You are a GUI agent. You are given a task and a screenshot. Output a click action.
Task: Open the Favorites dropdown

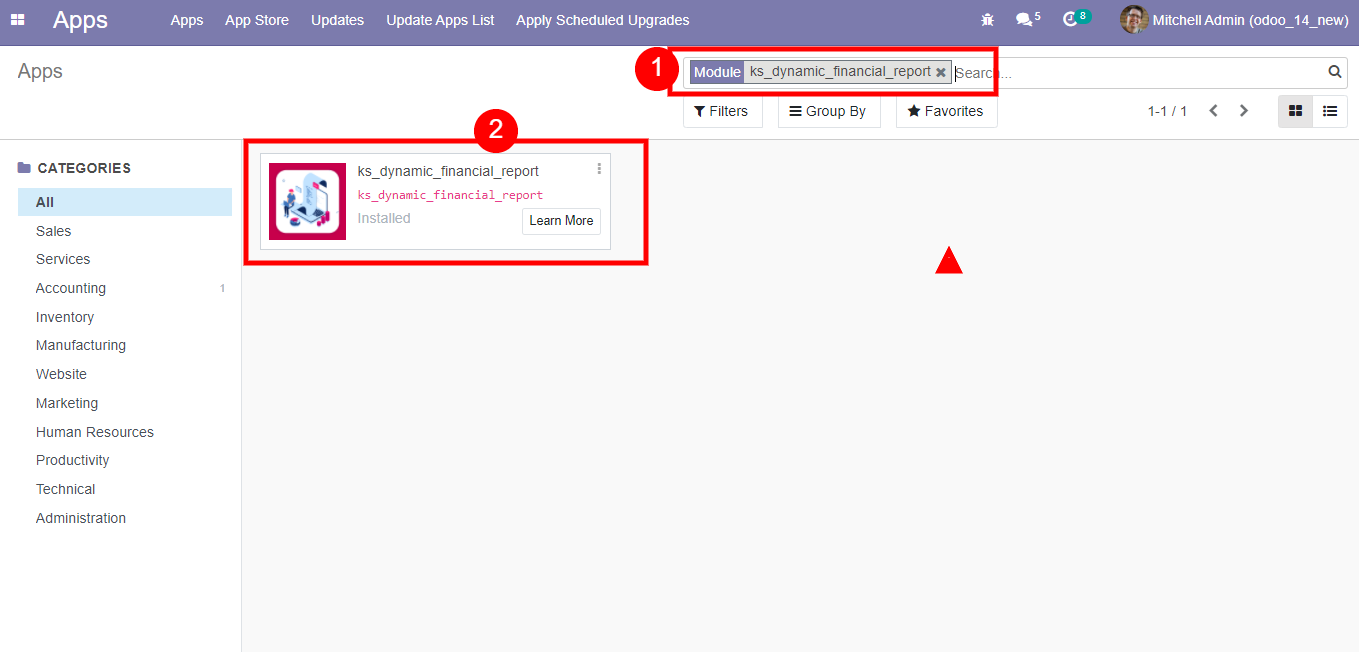[945, 111]
